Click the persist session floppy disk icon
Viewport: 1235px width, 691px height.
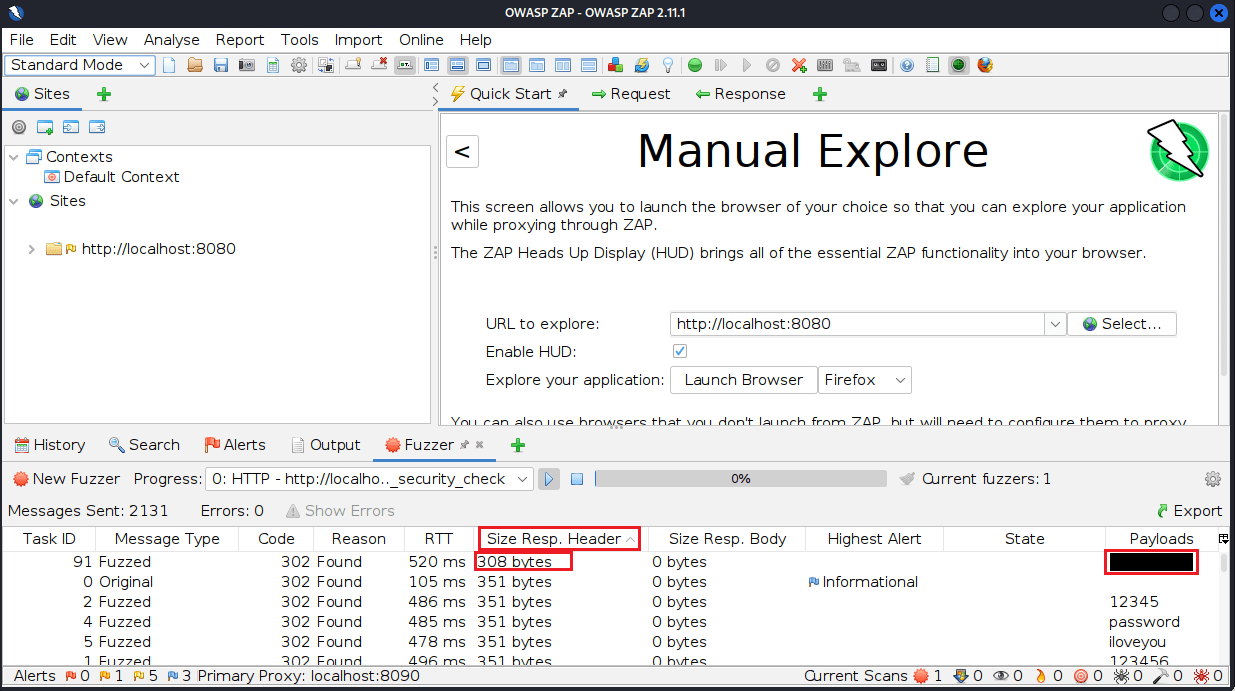point(221,65)
